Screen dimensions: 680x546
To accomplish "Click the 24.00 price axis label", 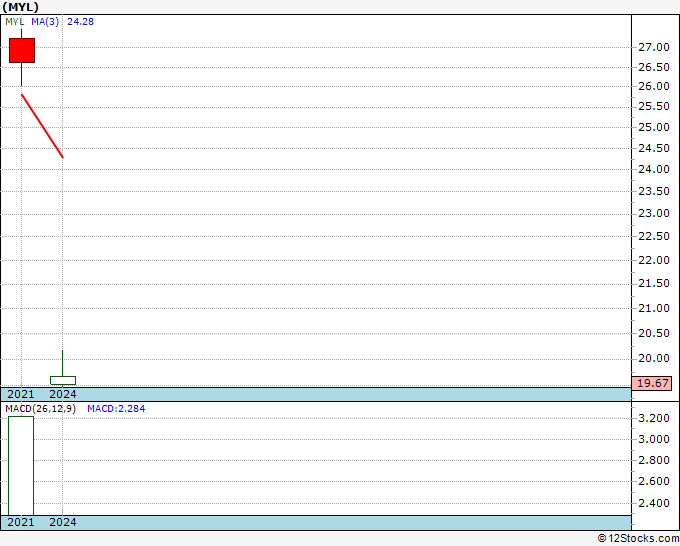I will [654, 169].
